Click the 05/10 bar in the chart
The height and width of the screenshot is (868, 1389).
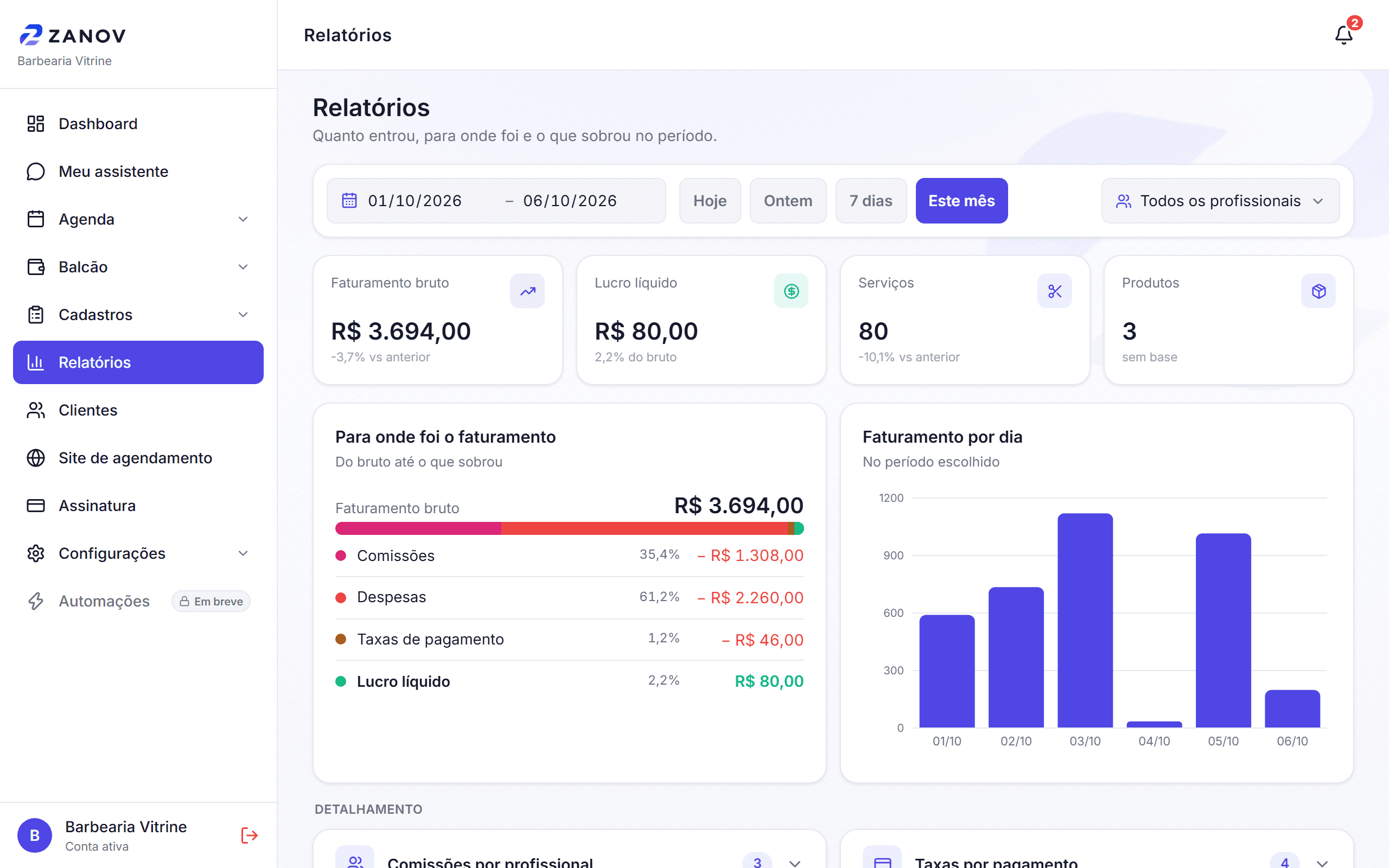[x=1223, y=630]
